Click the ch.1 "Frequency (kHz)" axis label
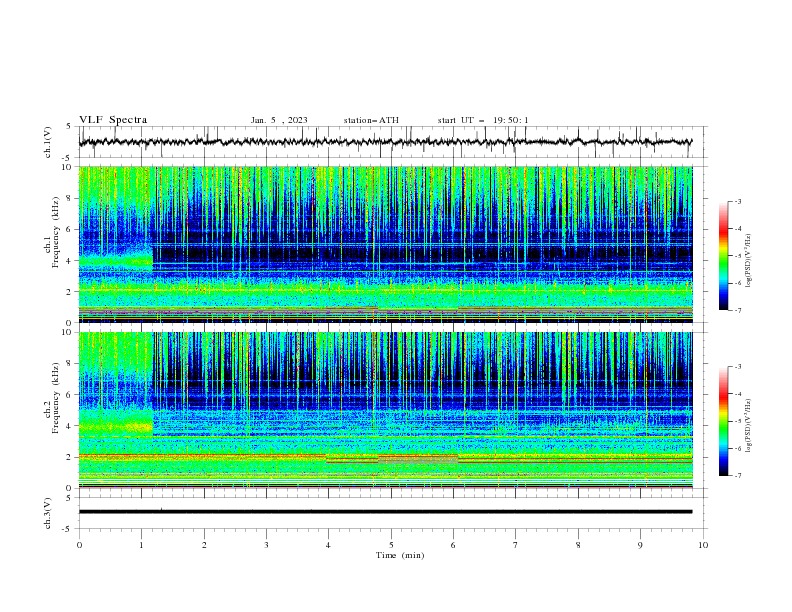The width and height of the screenshot is (792, 612). click(x=56, y=233)
